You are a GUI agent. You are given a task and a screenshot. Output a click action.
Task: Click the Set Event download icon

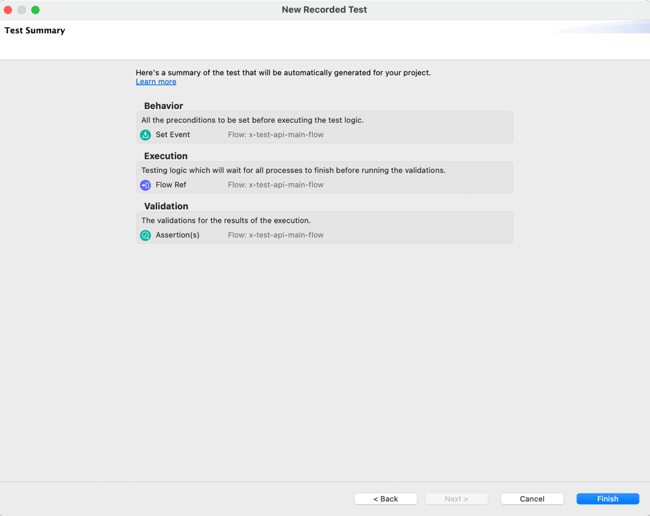(145, 135)
